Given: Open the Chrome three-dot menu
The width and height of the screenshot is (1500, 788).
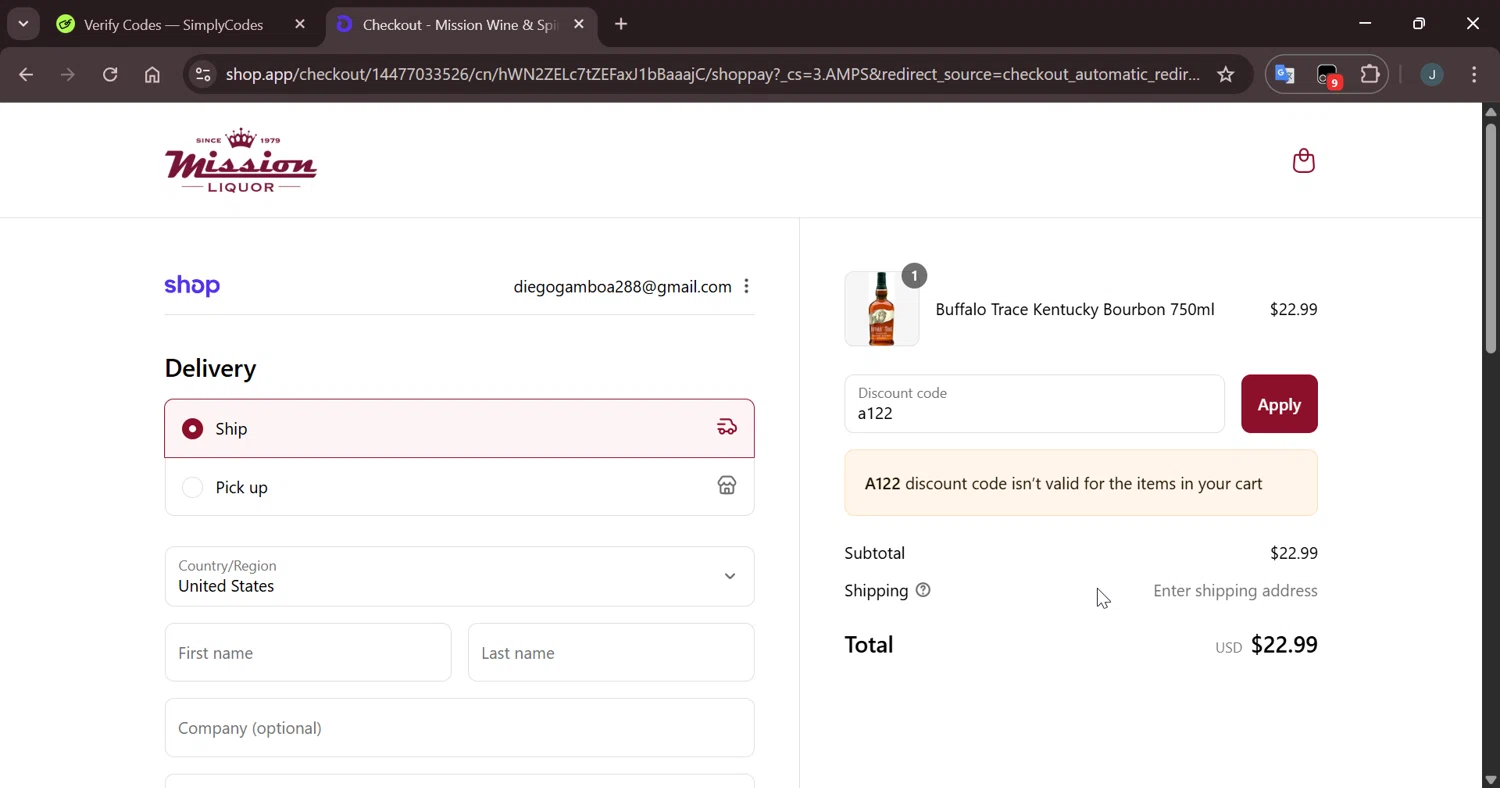Looking at the screenshot, I should (1474, 75).
